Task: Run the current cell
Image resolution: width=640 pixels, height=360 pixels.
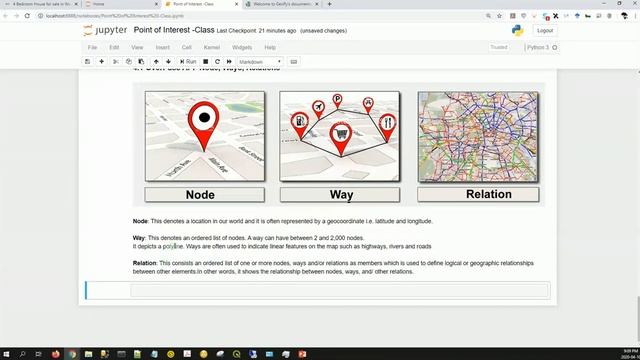Action: tap(188, 62)
